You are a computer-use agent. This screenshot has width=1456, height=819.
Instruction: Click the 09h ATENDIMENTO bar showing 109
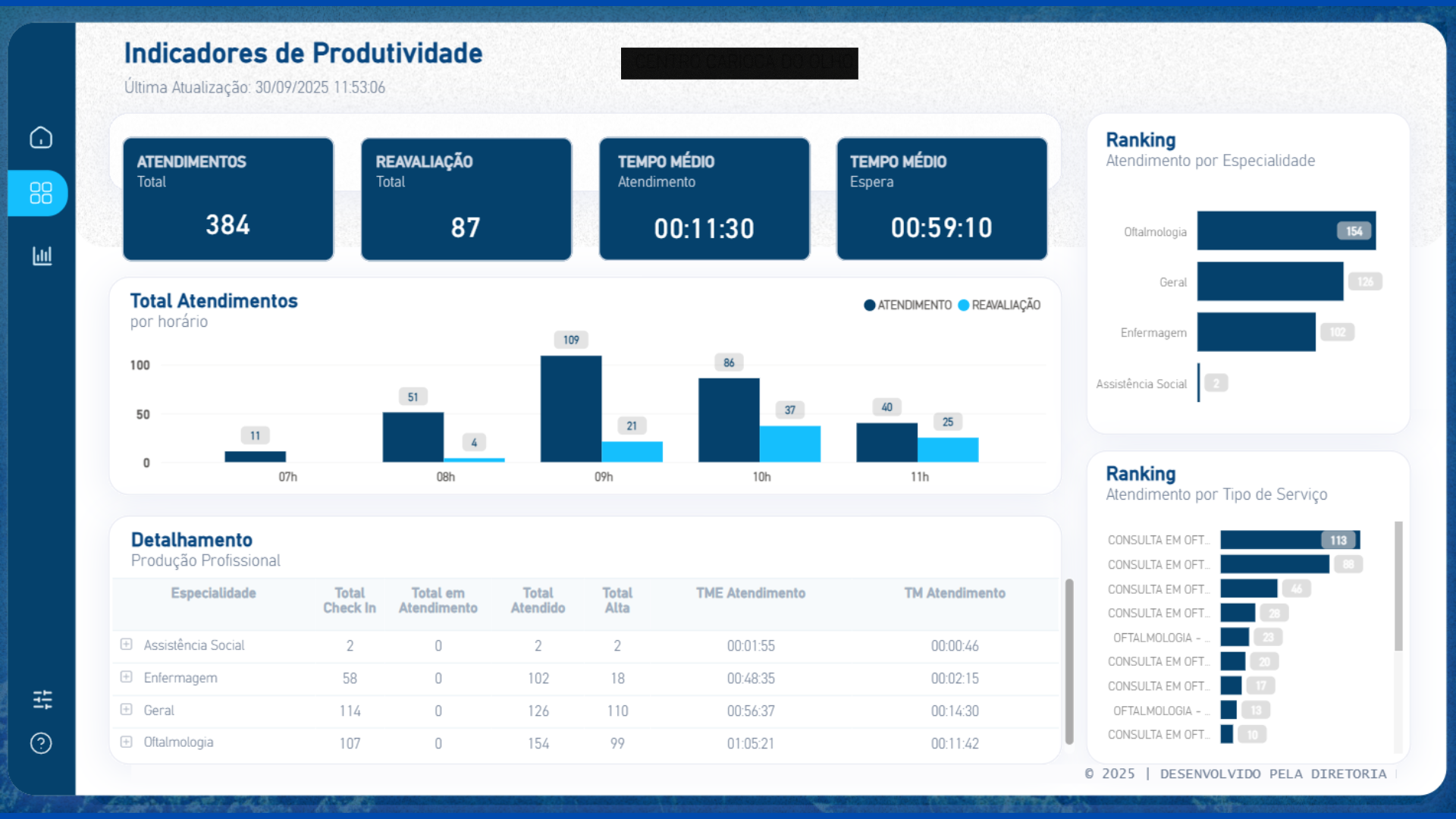[x=570, y=408]
